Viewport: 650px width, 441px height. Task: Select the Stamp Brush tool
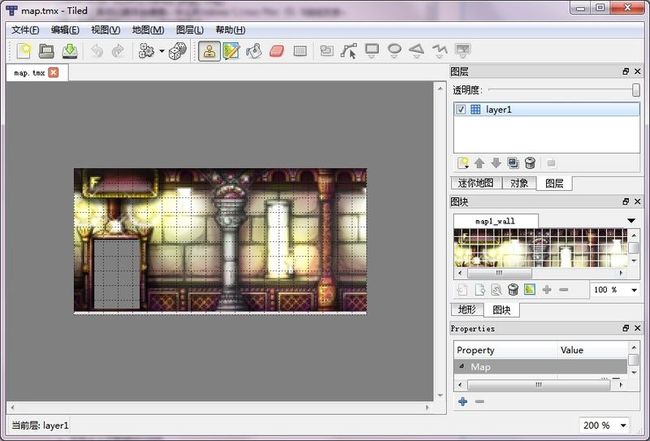209,51
